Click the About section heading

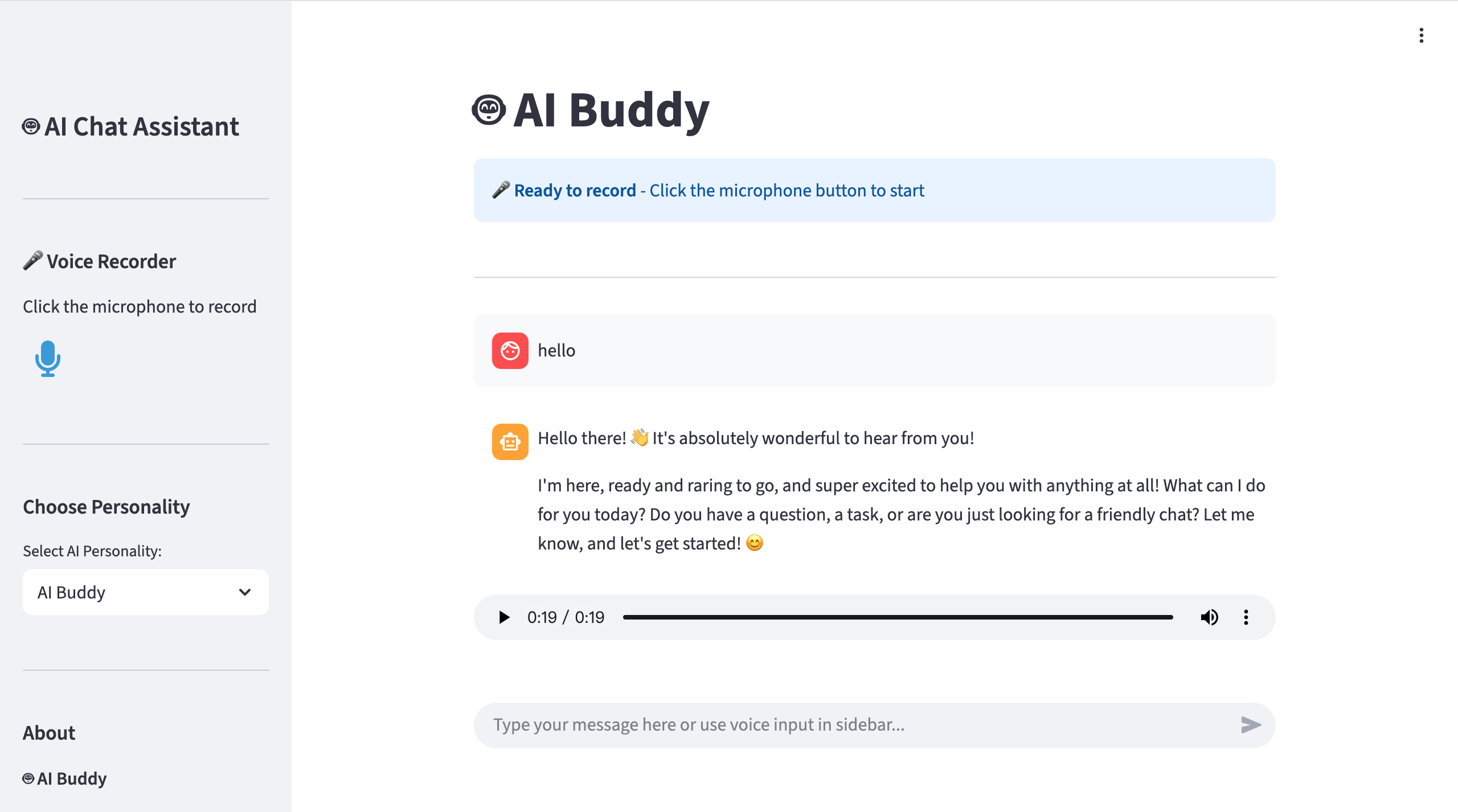(x=49, y=732)
